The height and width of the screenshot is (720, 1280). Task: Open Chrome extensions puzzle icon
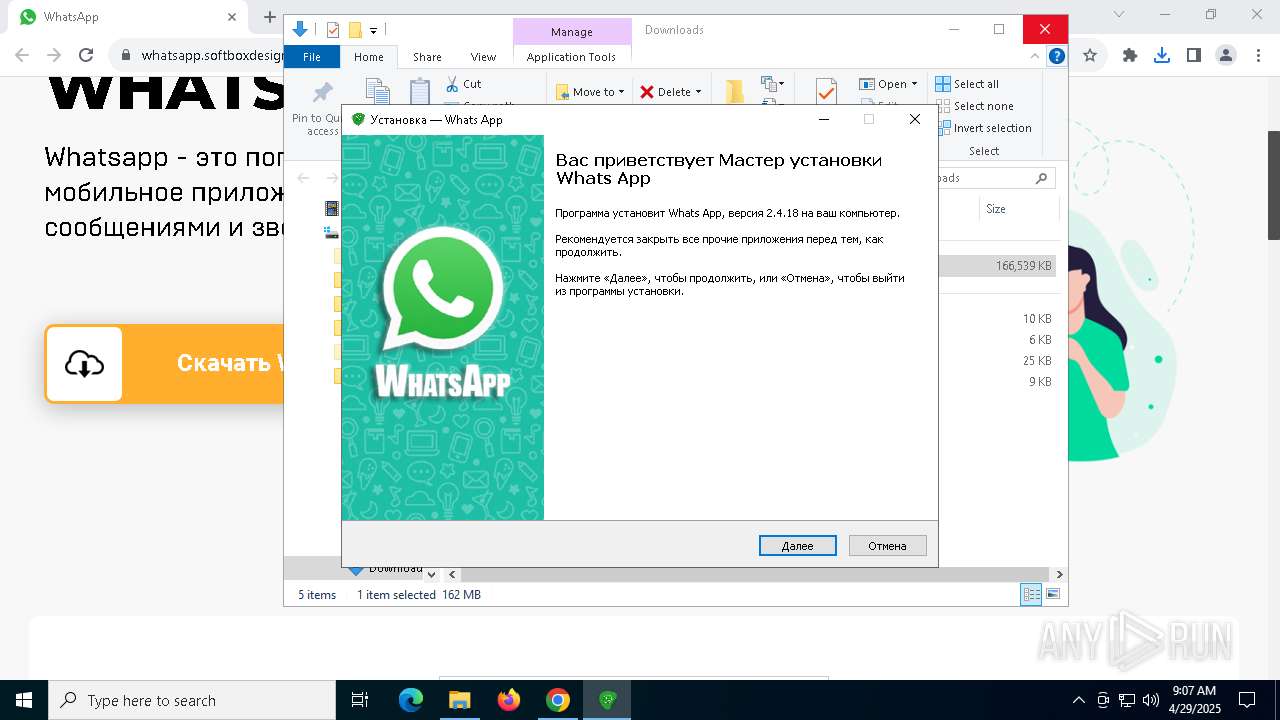click(x=1130, y=56)
